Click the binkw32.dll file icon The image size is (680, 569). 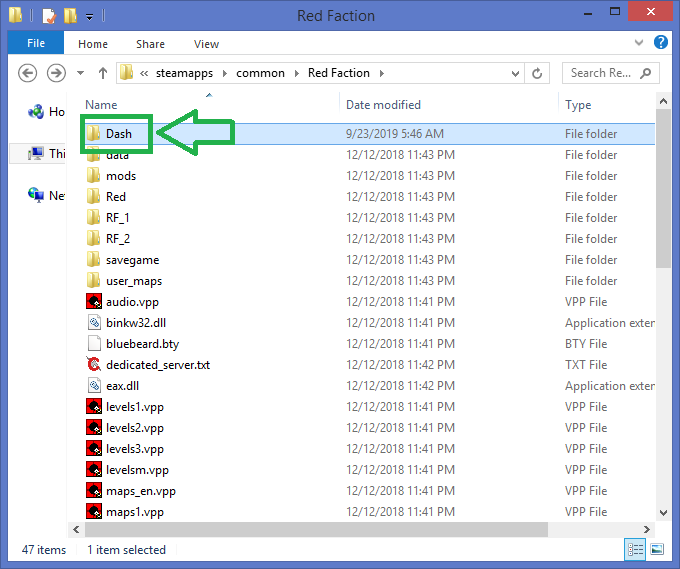pos(93,323)
